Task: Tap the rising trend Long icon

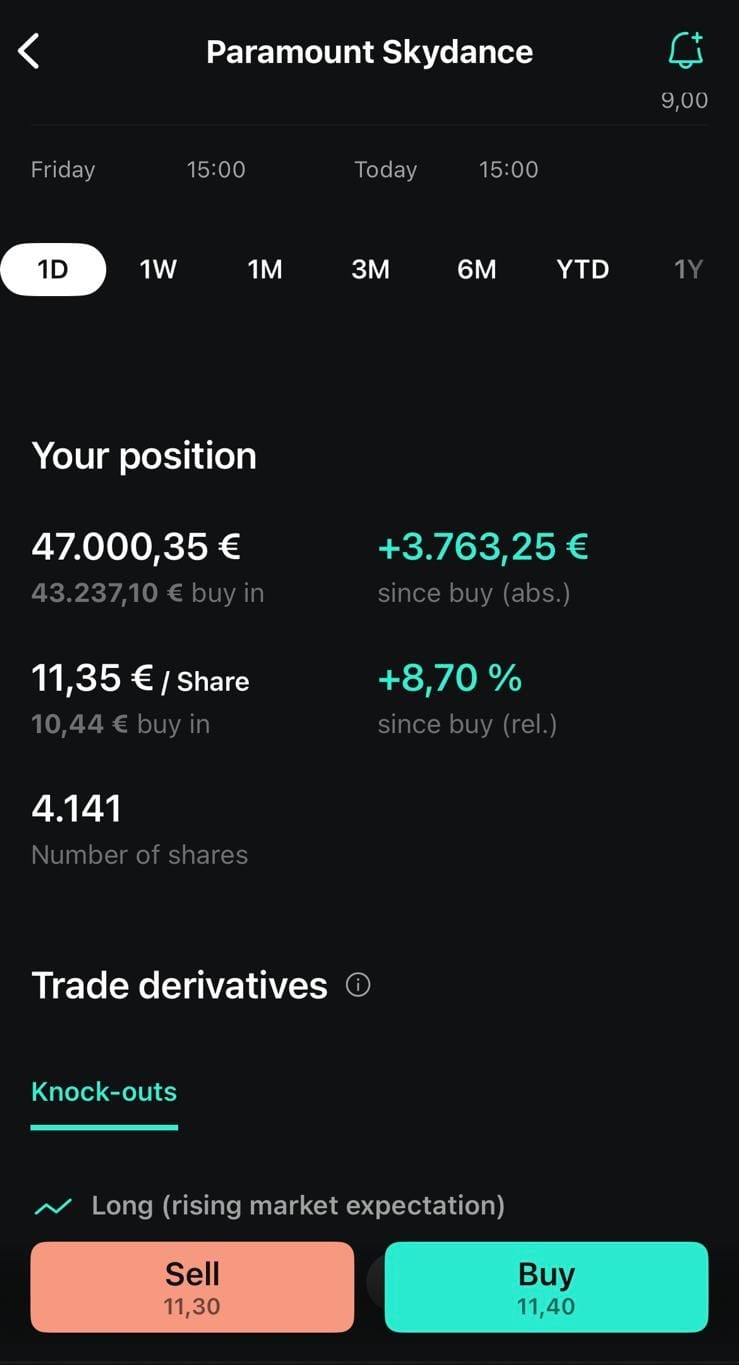Action: pos(53,1207)
